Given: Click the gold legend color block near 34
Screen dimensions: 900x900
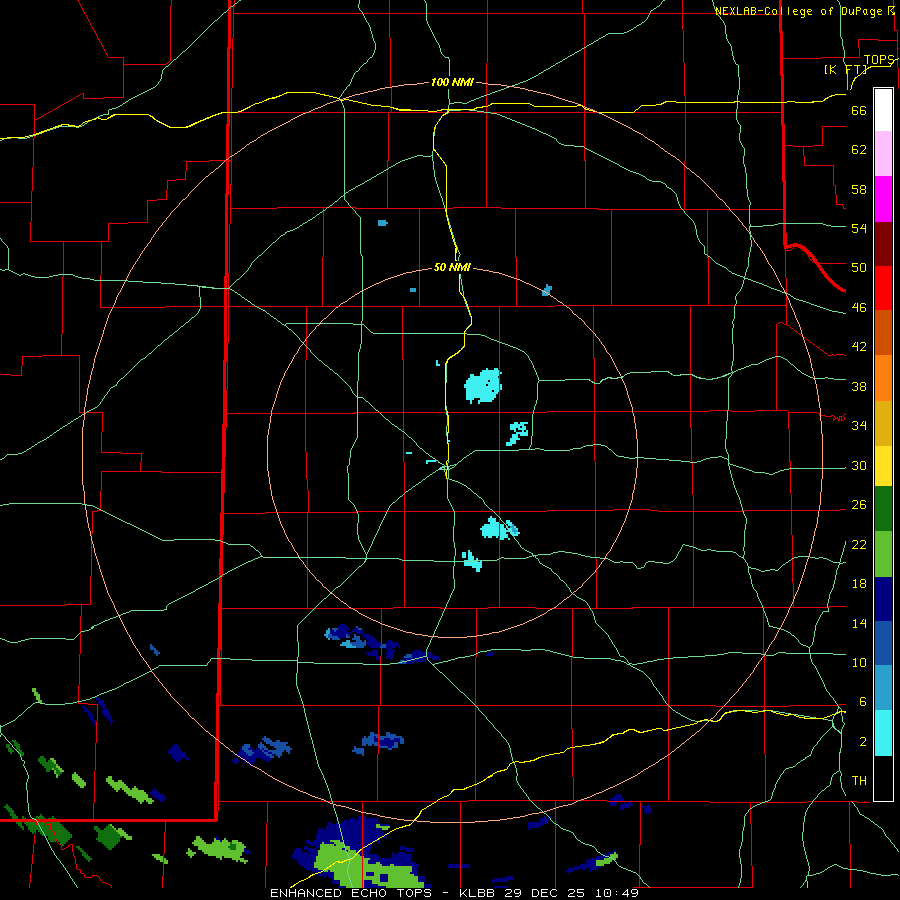Looking at the screenshot, I should [x=883, y=423].
